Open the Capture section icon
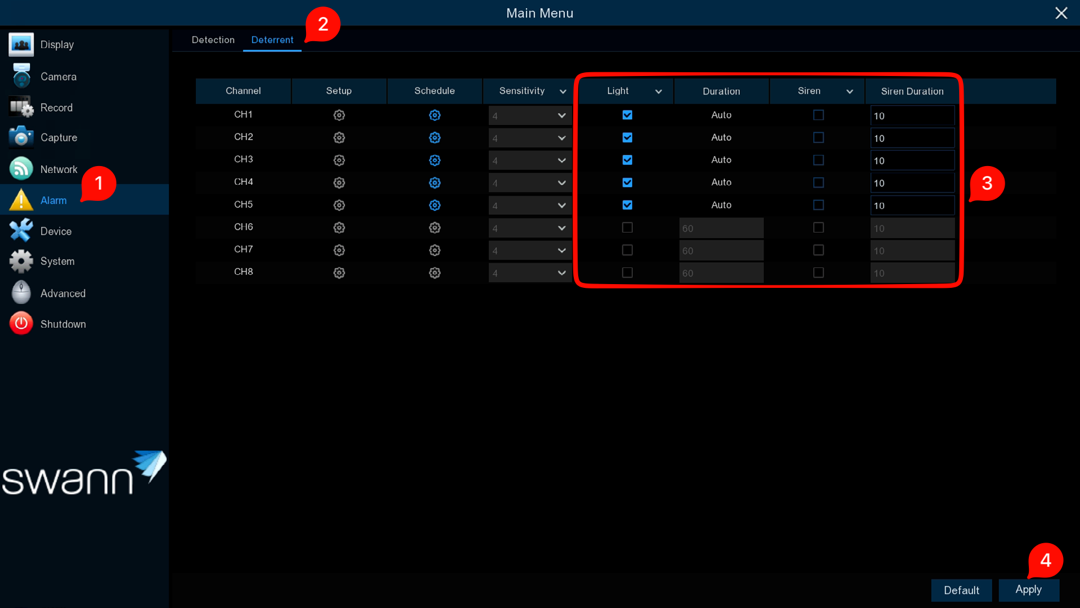The image size is (1080, 608). click(21, 137)
